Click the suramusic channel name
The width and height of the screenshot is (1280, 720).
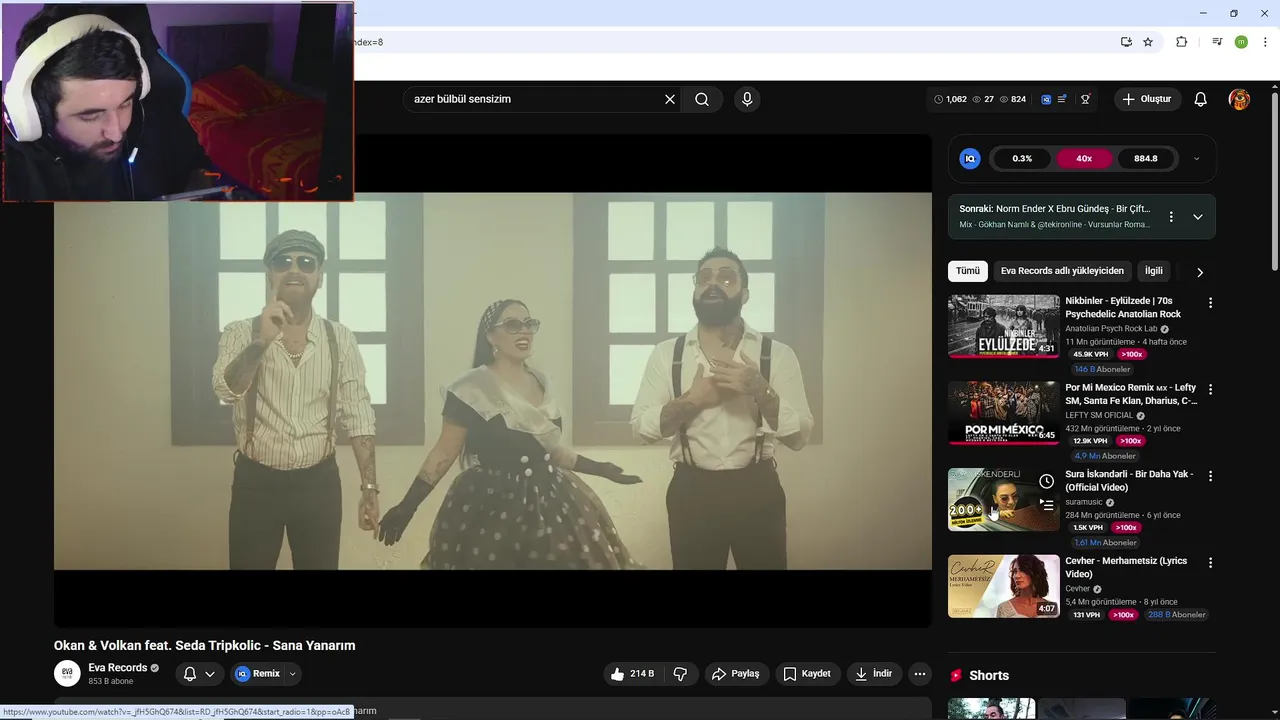[x=1083, y=502]
